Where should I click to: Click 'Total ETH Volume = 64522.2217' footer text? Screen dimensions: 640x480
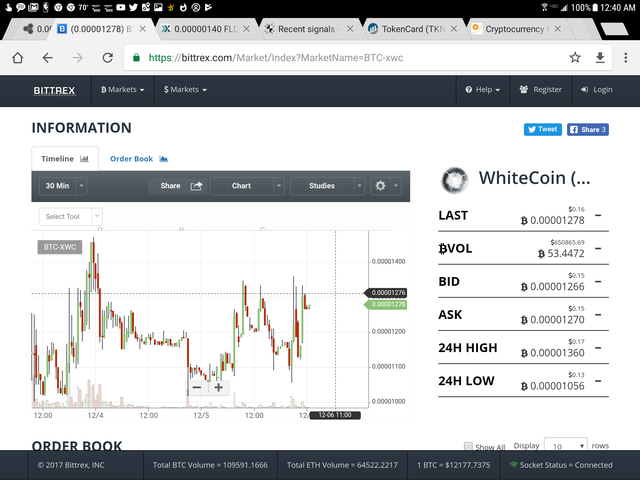pyautogui.click(x=342, y=465)
